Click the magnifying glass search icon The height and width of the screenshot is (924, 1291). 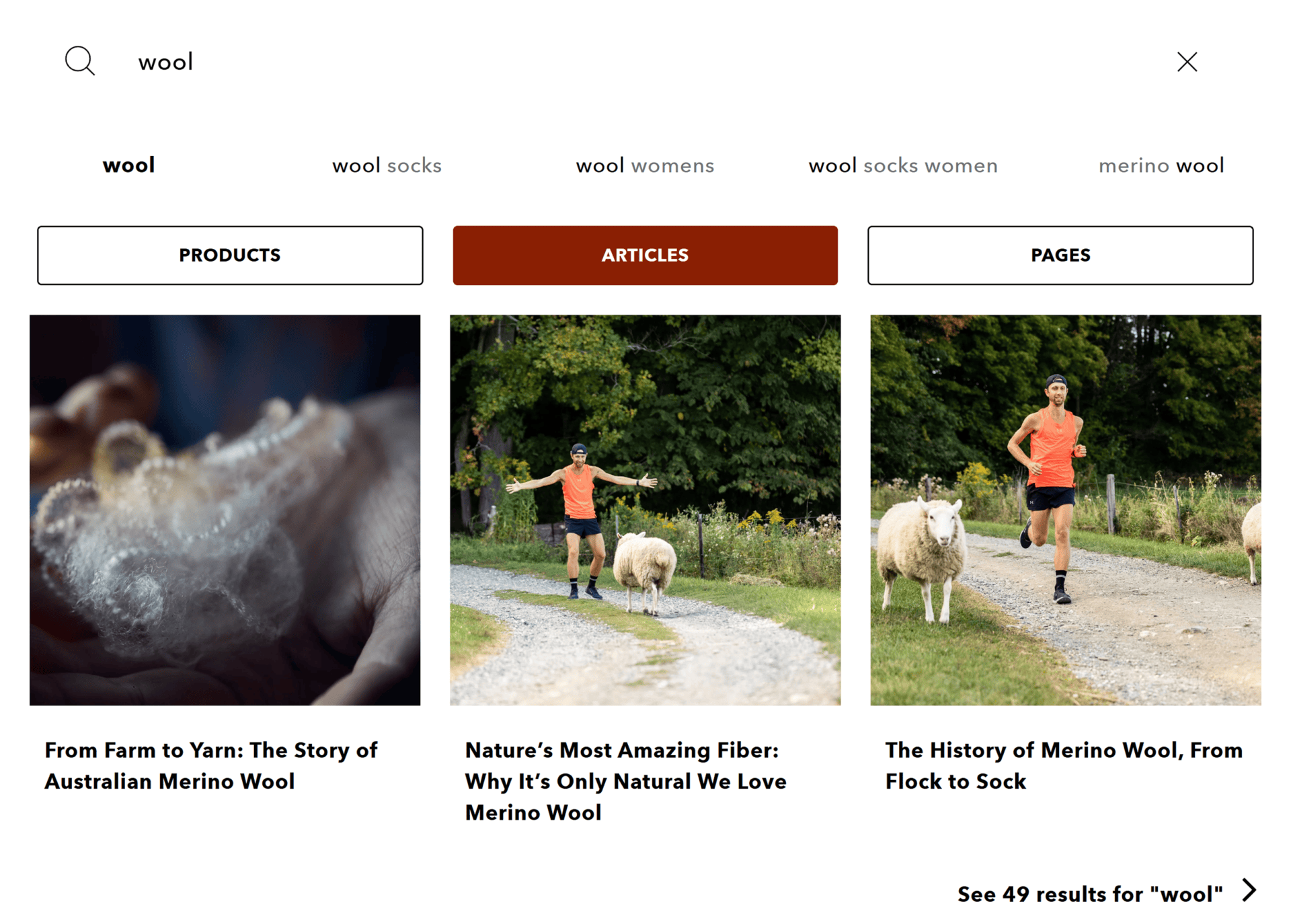(x=79, y=61)
